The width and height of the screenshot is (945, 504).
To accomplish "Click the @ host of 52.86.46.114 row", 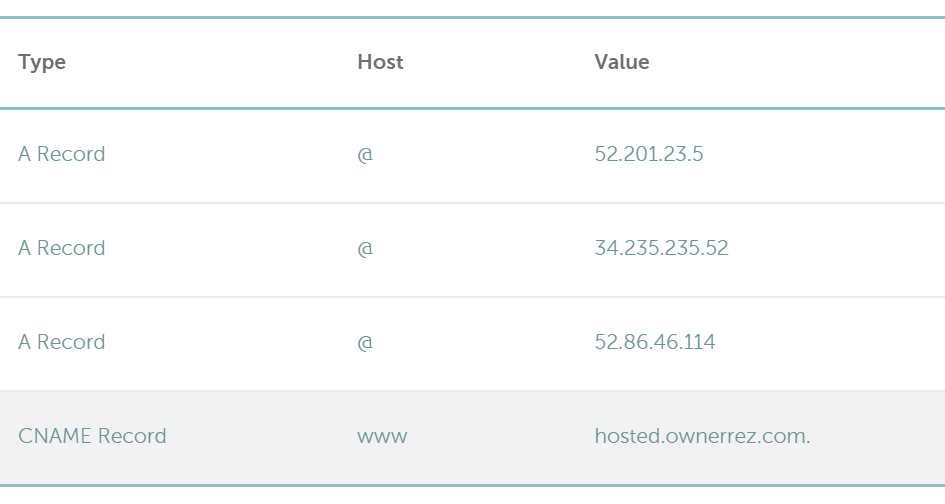I will pos(365,343).
